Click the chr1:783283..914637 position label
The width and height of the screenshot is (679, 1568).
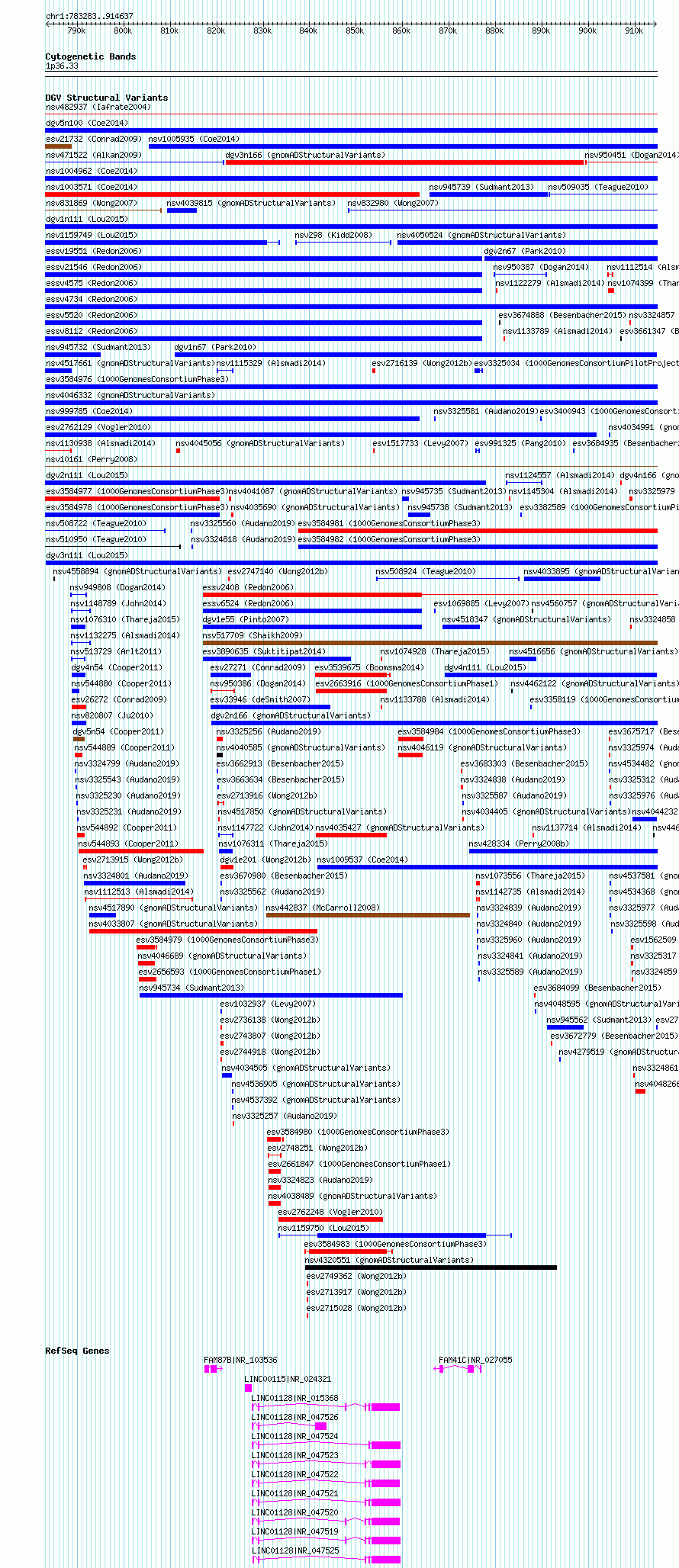point(89,16)
